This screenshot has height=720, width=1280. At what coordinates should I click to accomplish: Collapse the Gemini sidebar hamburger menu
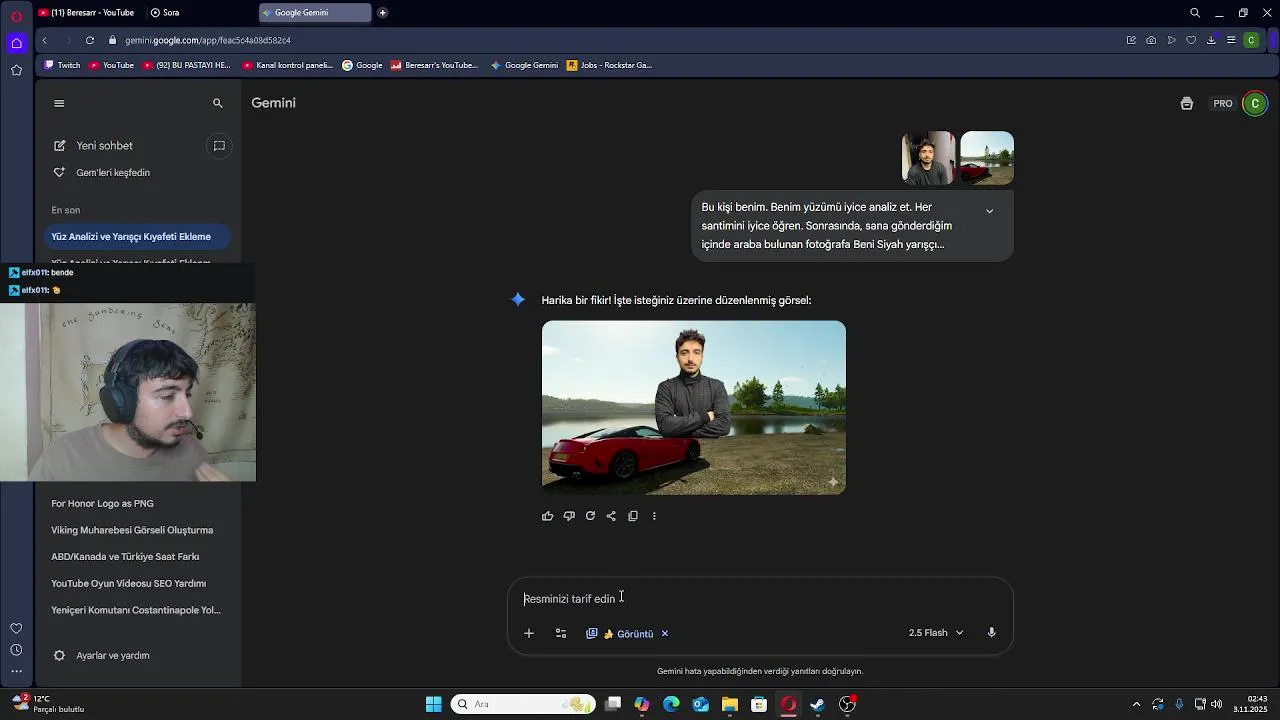59,103
